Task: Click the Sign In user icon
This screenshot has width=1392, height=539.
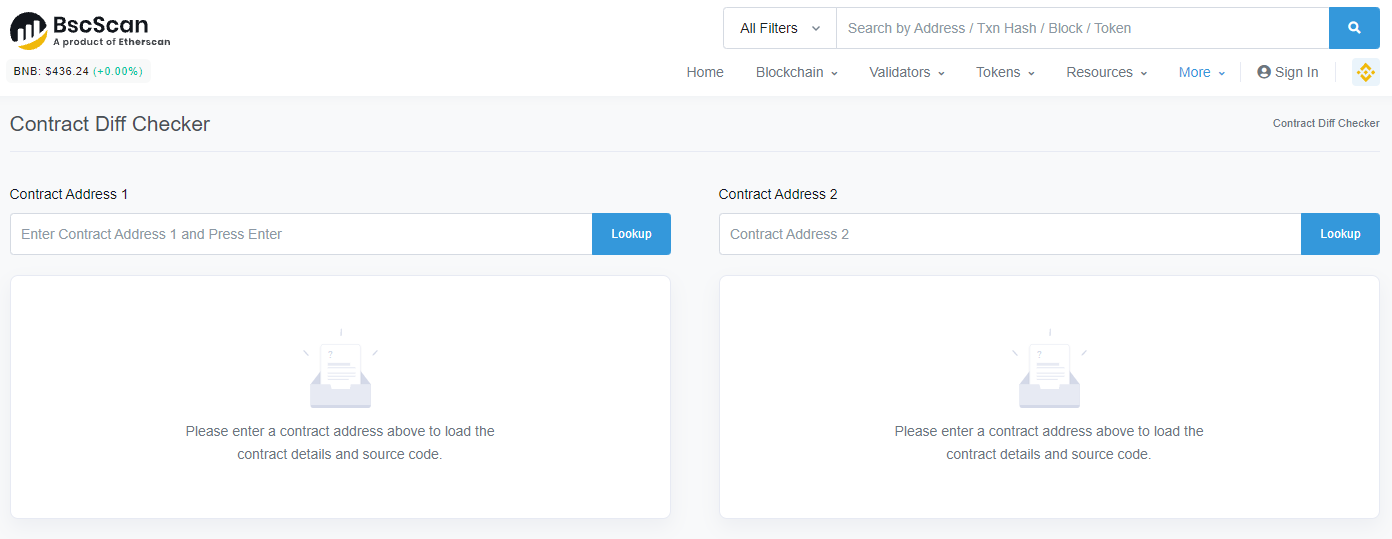Action: (x=1264, y=72)
